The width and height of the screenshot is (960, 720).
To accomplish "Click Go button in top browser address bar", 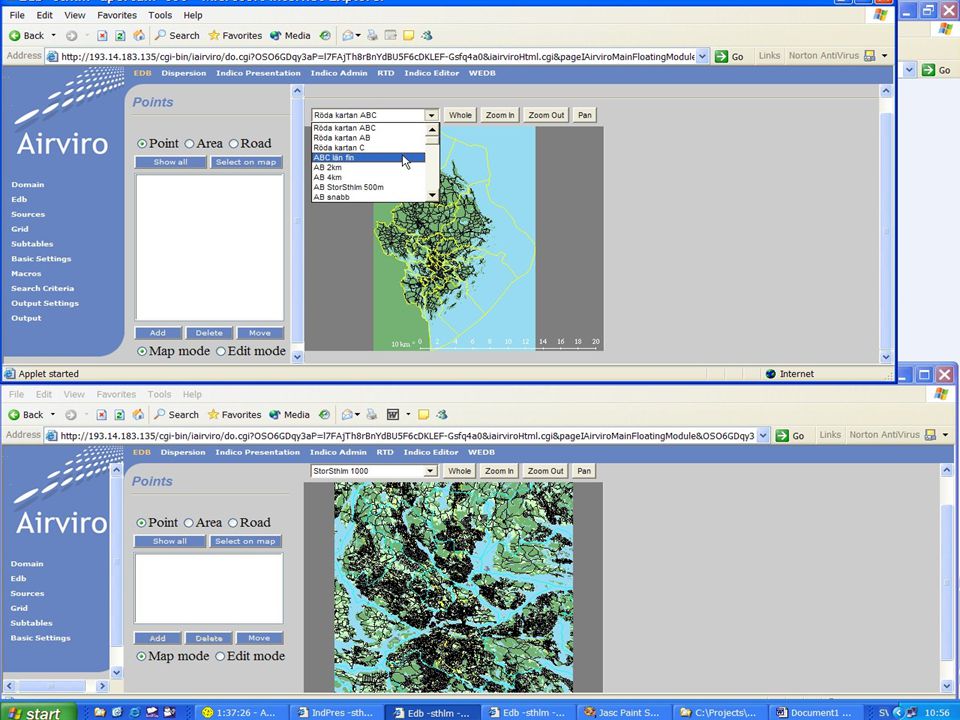I will tap(729, 56).
